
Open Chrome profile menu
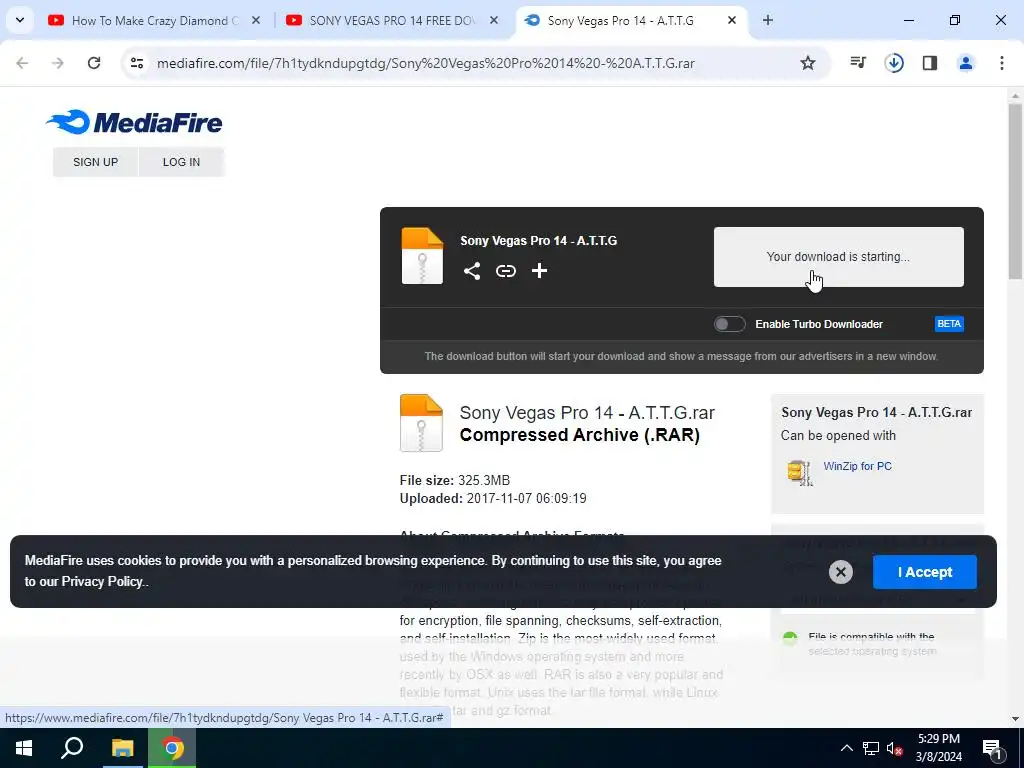pos(966,63)
